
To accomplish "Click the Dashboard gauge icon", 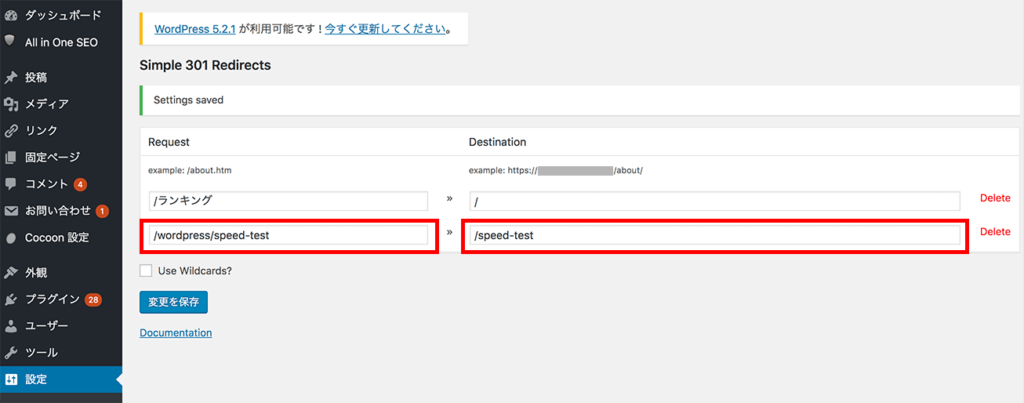I will (10, 15).
